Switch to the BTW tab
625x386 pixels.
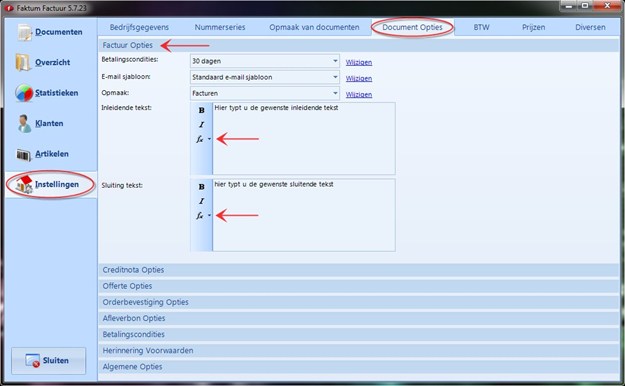[x=481, y=27]
